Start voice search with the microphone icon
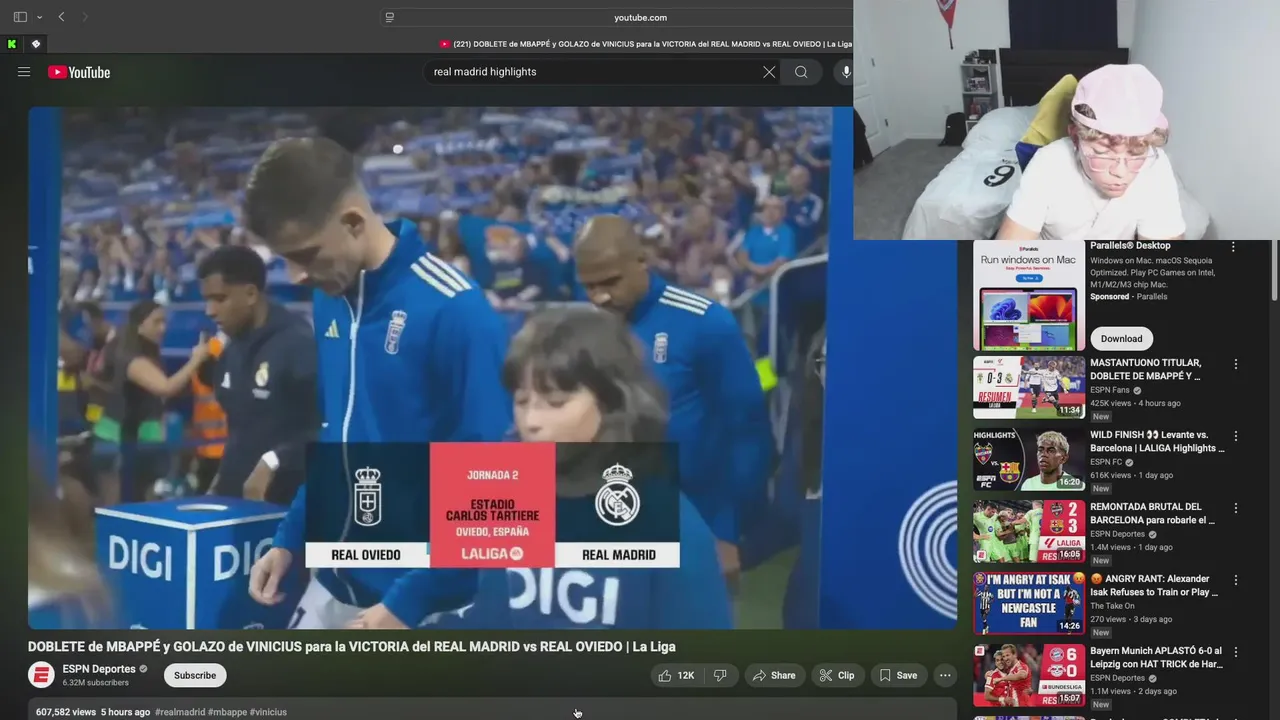 [x=846, y=72]
